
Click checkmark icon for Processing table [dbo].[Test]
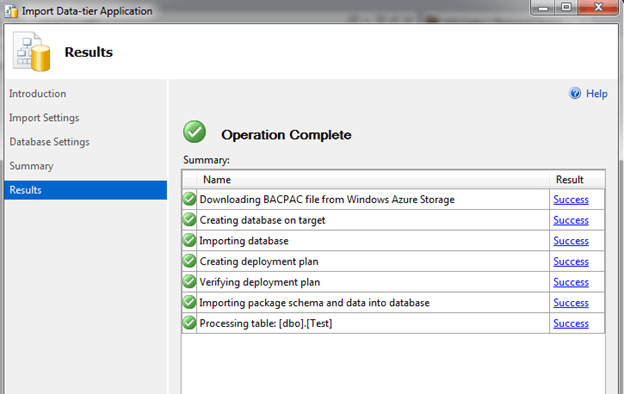pyautogui.click(x=189, y=323)
